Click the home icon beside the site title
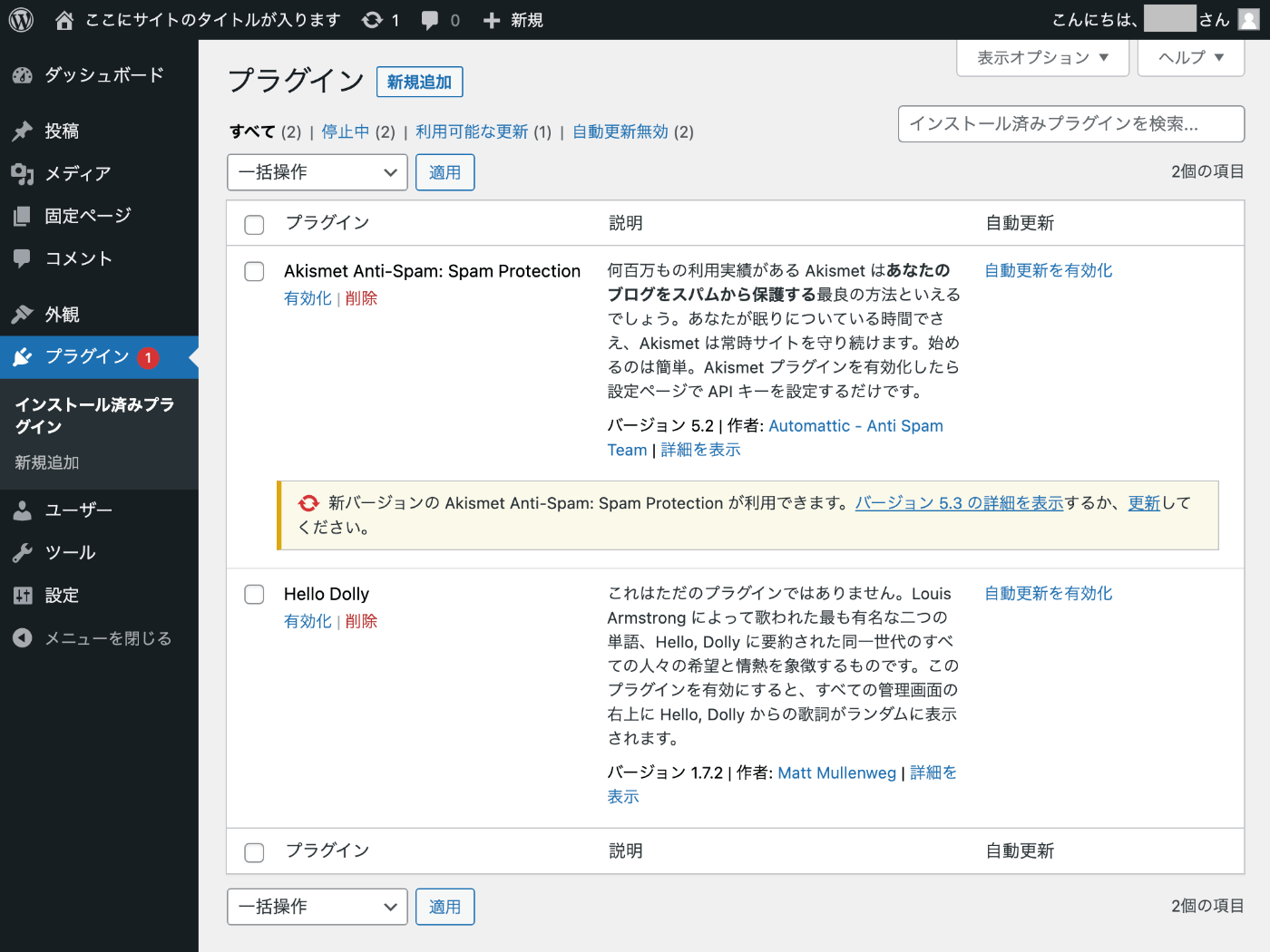The image size is (1270, 952). (x=64, y=20)
